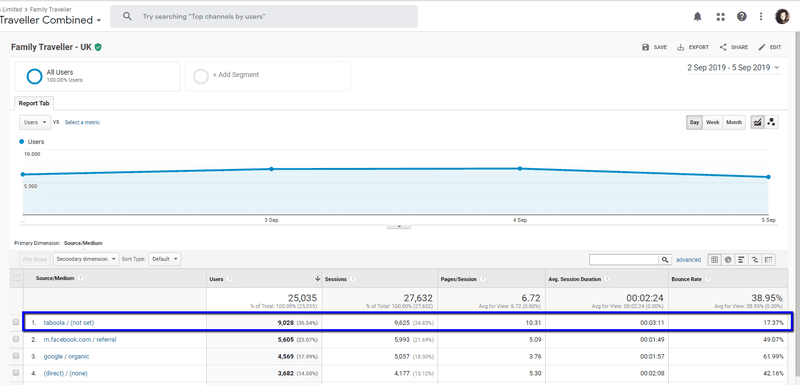Switch the chart to Day granularity
800x385 pixels.
tap(694, 122)
